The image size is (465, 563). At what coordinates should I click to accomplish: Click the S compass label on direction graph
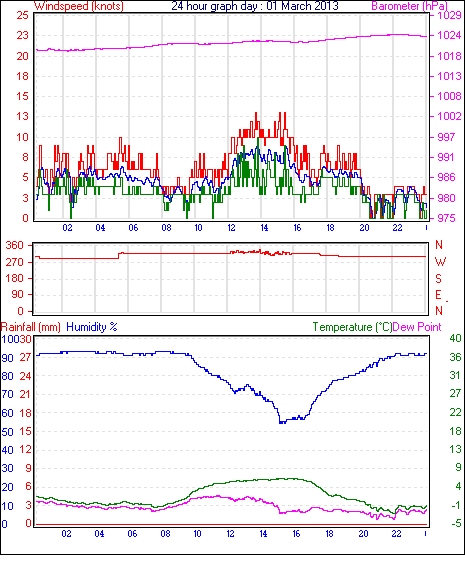coord(438,278)
